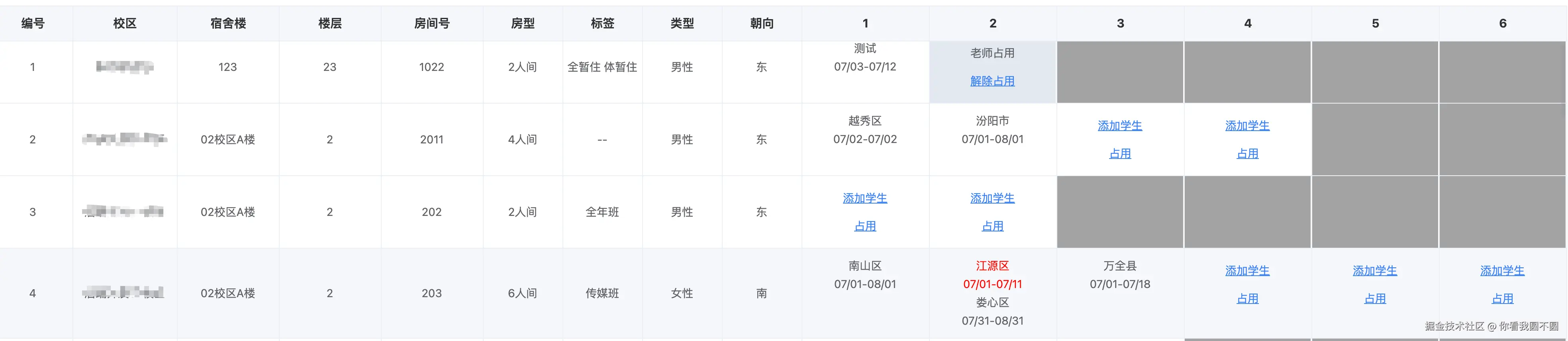
Task: Click 占用 in bed 5 of room 203
Action: (1374, 298)
